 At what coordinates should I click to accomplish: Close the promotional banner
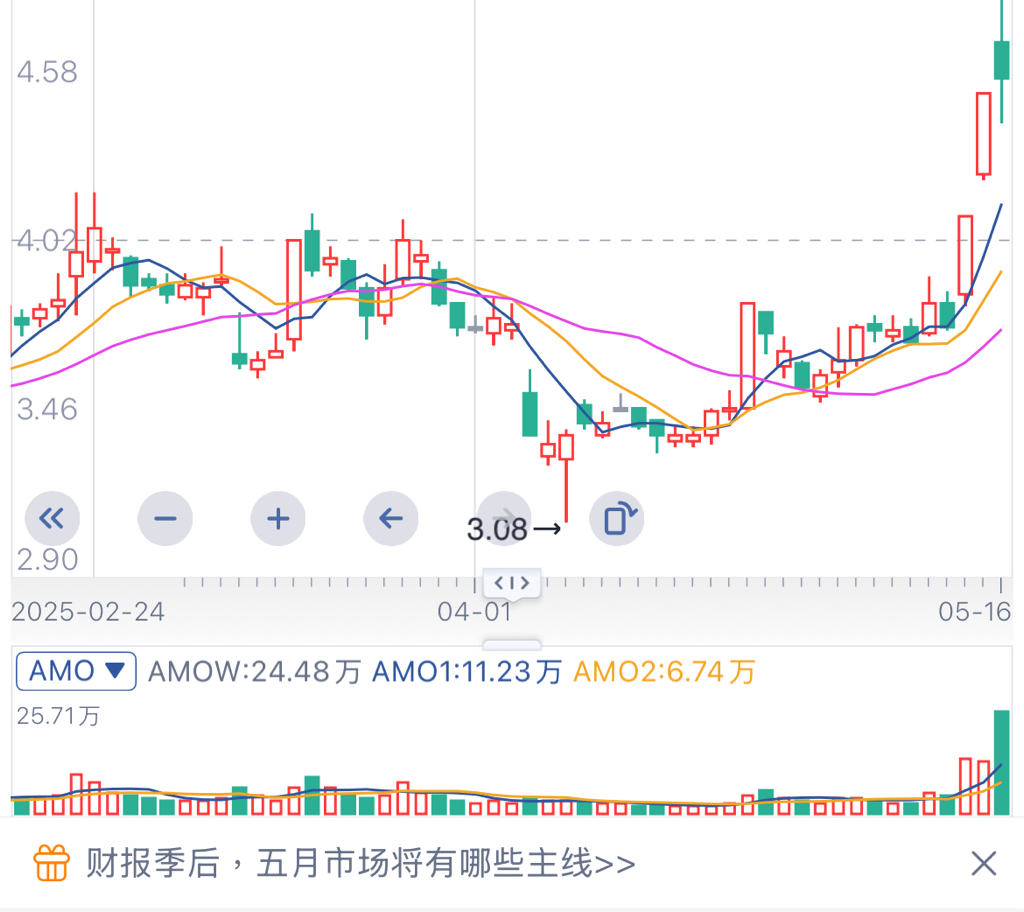(984, 864)
